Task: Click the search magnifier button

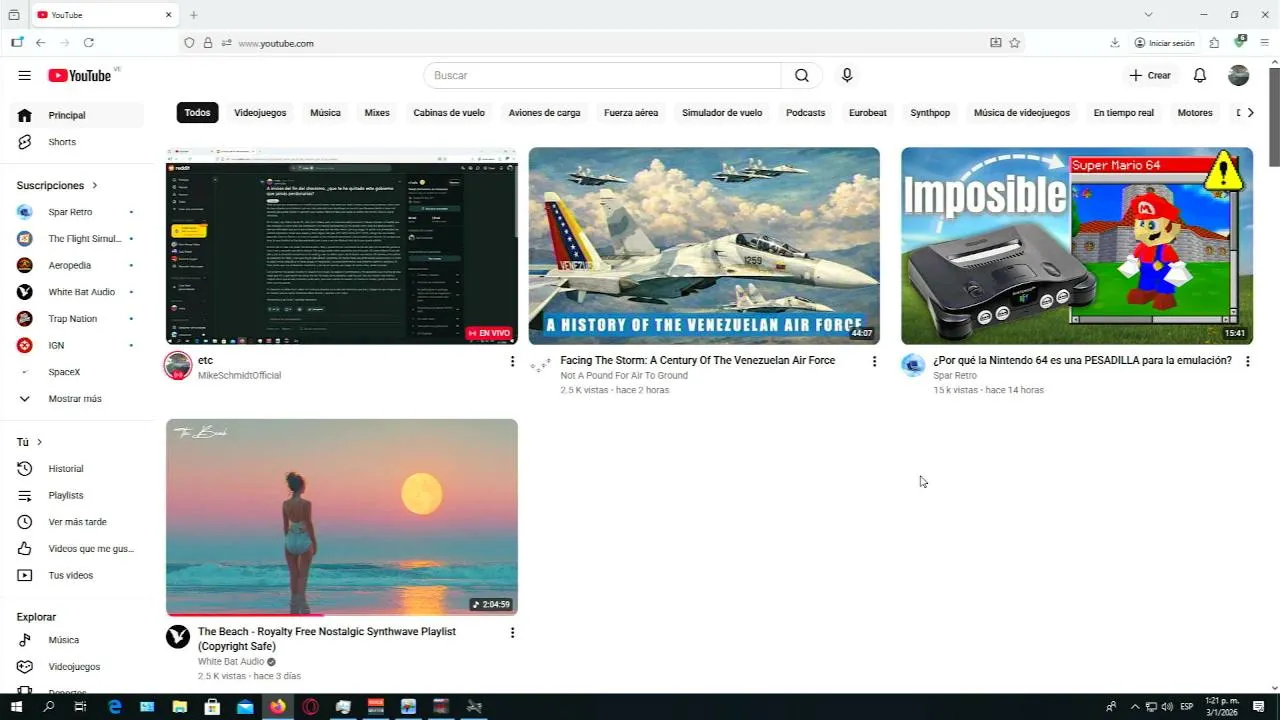Action: 802,75
